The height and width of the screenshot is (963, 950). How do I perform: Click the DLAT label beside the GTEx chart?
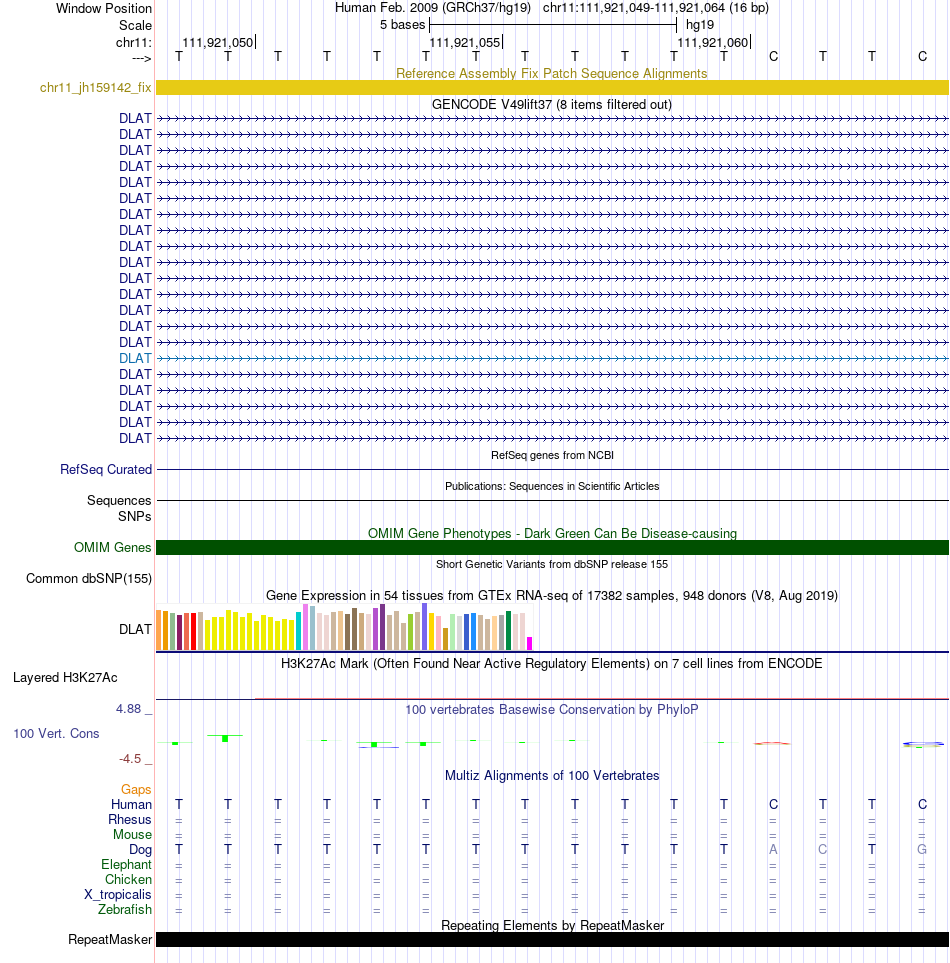pyautogui.click(x=135, y=630)
